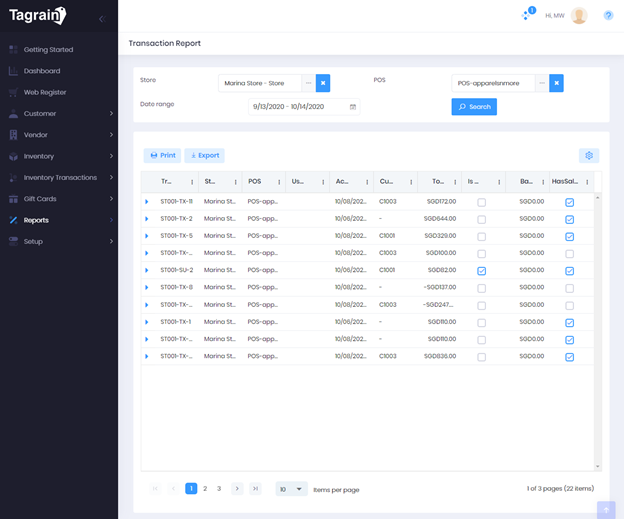Open Web Register menu item
Image resolution: width=624 pixels, height=519 pixels.
click(45, 92)
